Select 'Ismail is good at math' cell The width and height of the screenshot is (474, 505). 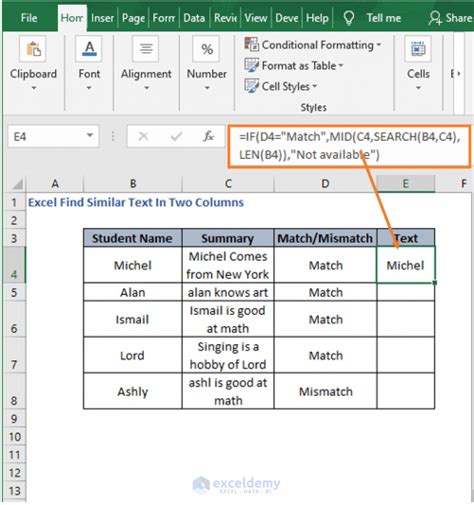click(x=228, y=319)
